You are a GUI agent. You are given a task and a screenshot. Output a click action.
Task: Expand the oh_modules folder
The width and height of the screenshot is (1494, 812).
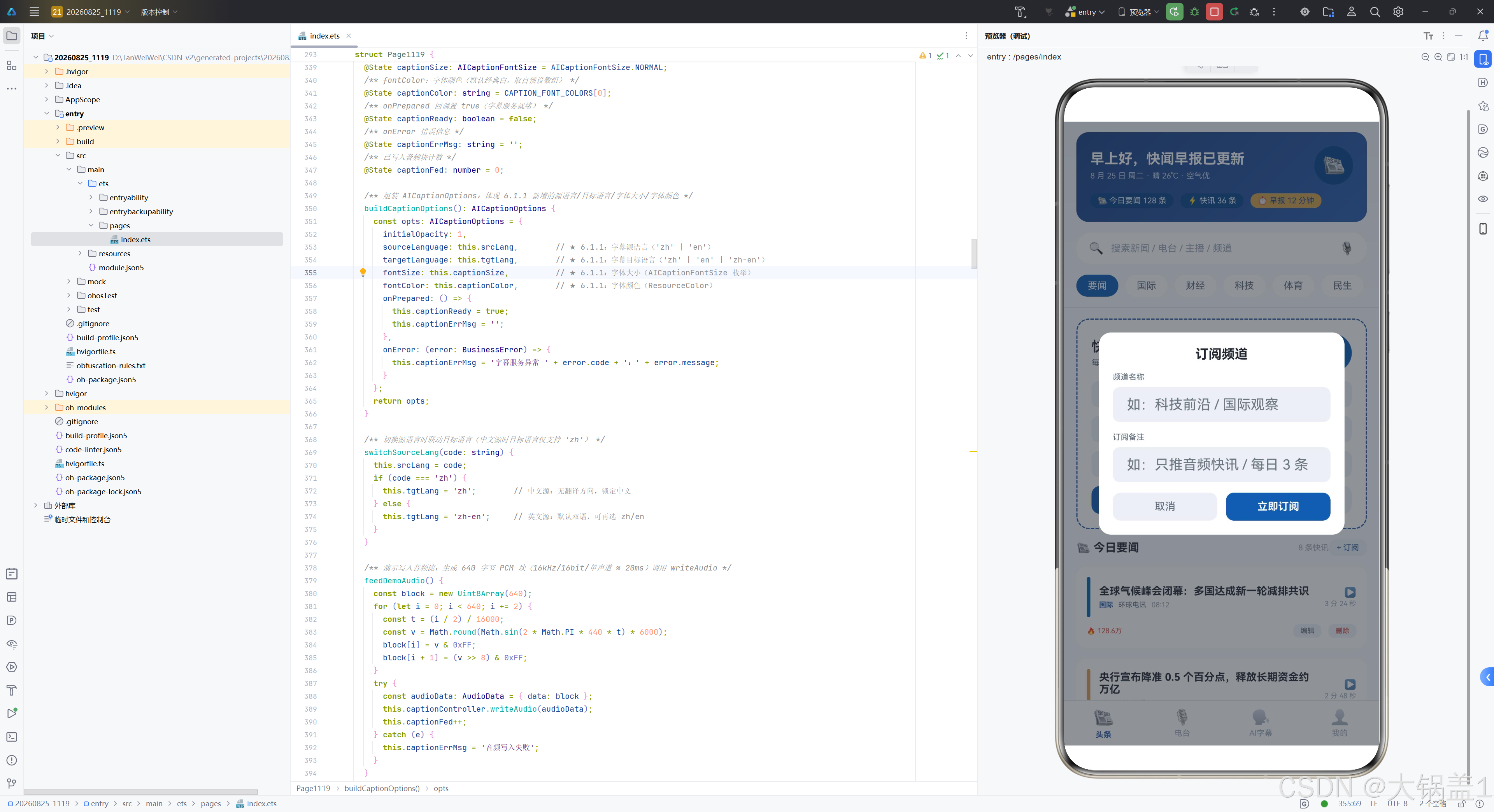46,408
